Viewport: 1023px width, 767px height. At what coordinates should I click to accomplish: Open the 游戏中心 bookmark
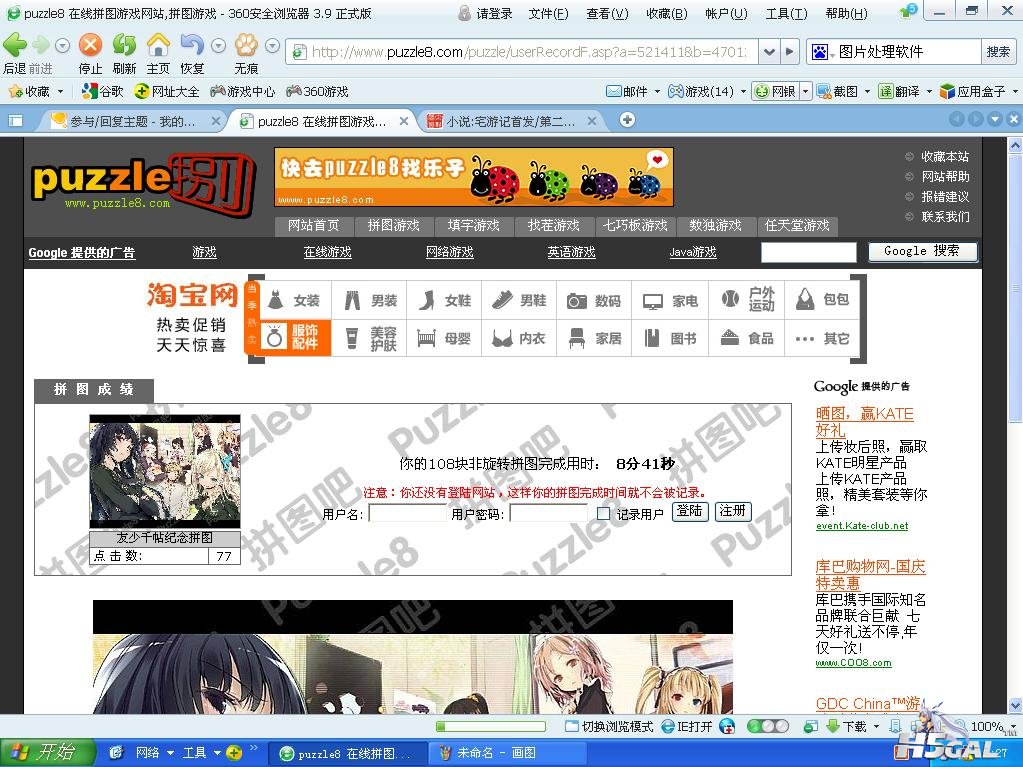point(243,91)
